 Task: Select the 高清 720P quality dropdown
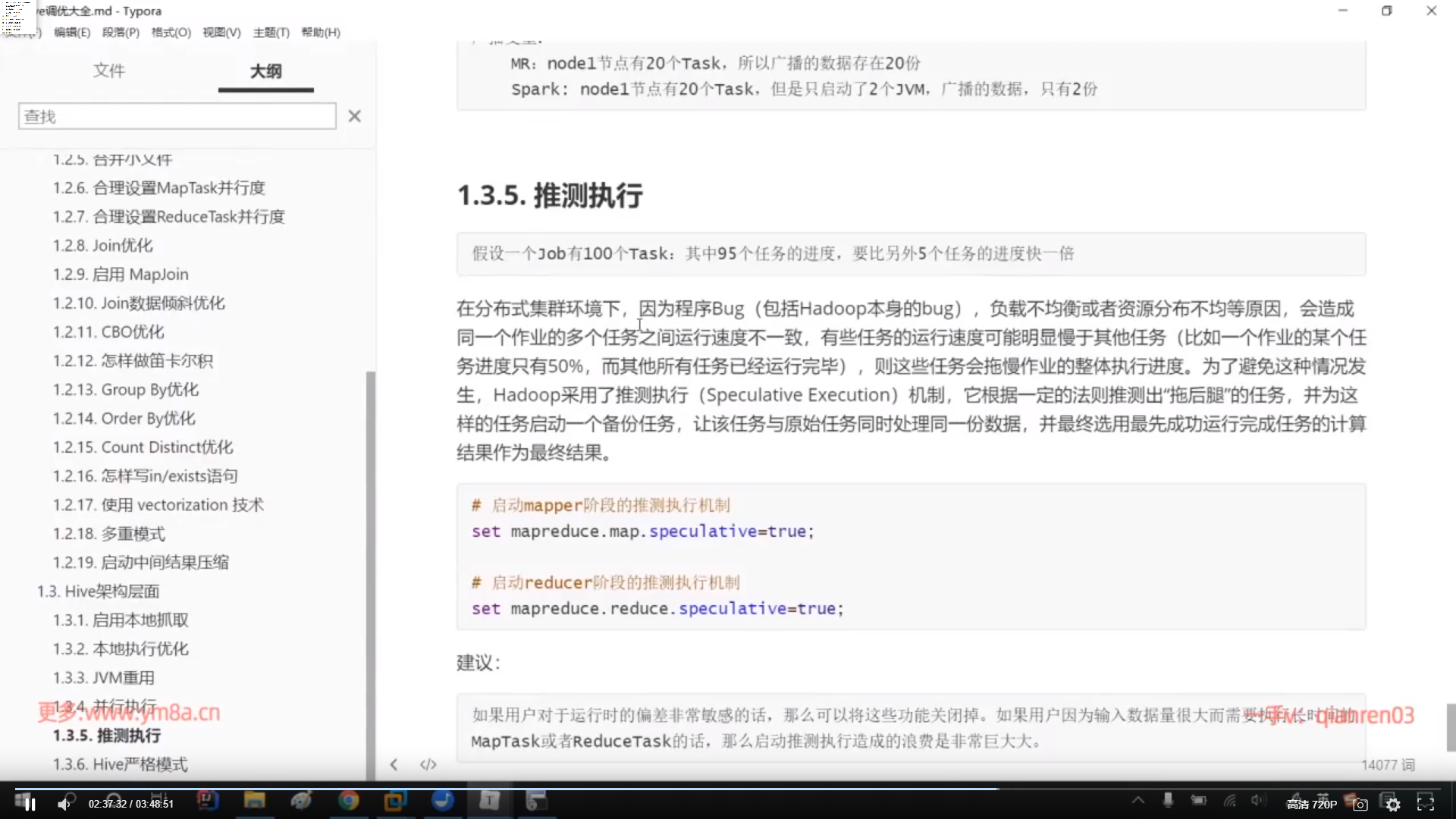coord(1311,805)
